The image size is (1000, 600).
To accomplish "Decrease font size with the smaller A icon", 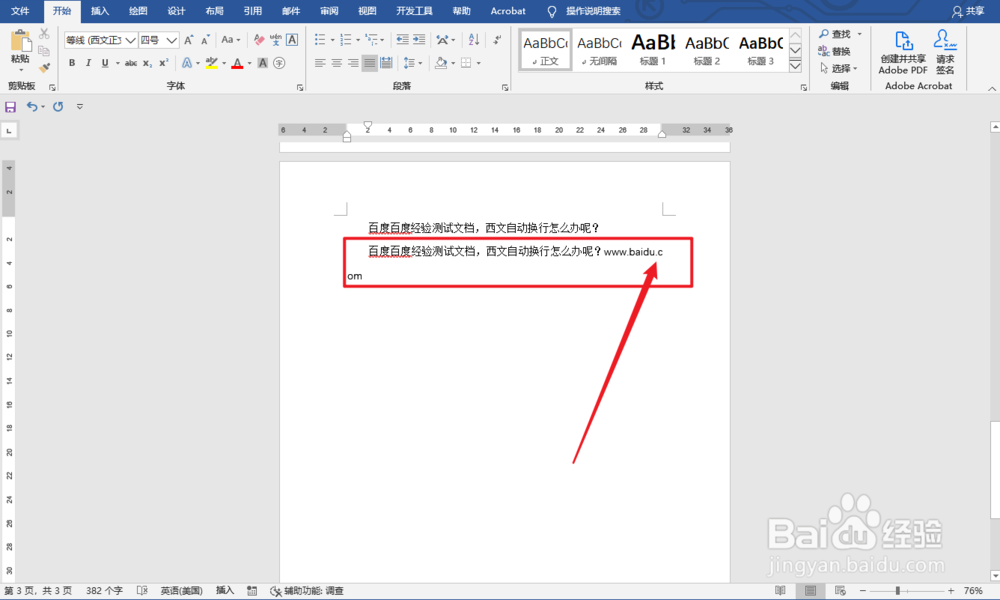I will 205,40.
